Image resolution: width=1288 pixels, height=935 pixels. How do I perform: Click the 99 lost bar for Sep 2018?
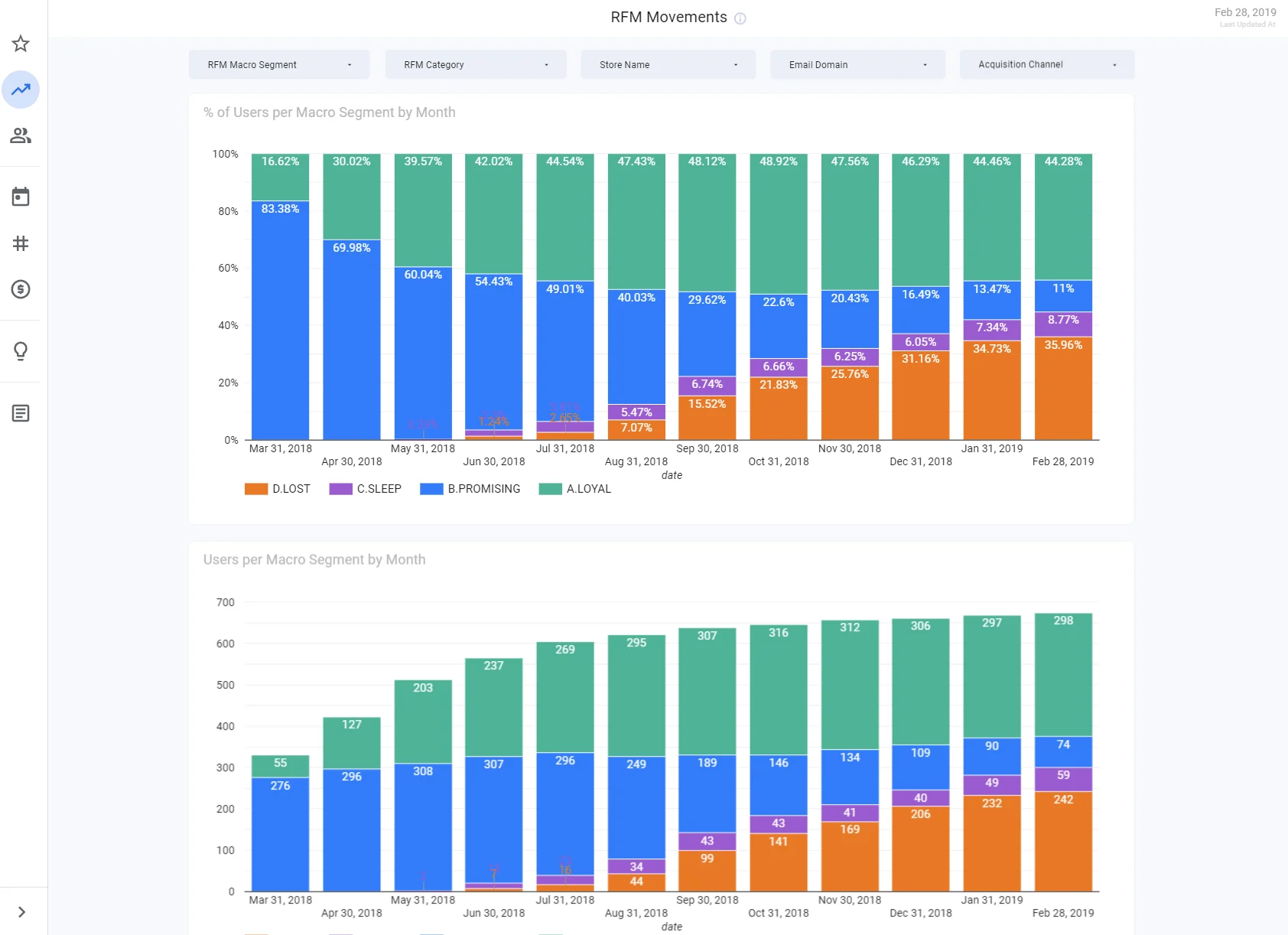(x=707, y=871)
